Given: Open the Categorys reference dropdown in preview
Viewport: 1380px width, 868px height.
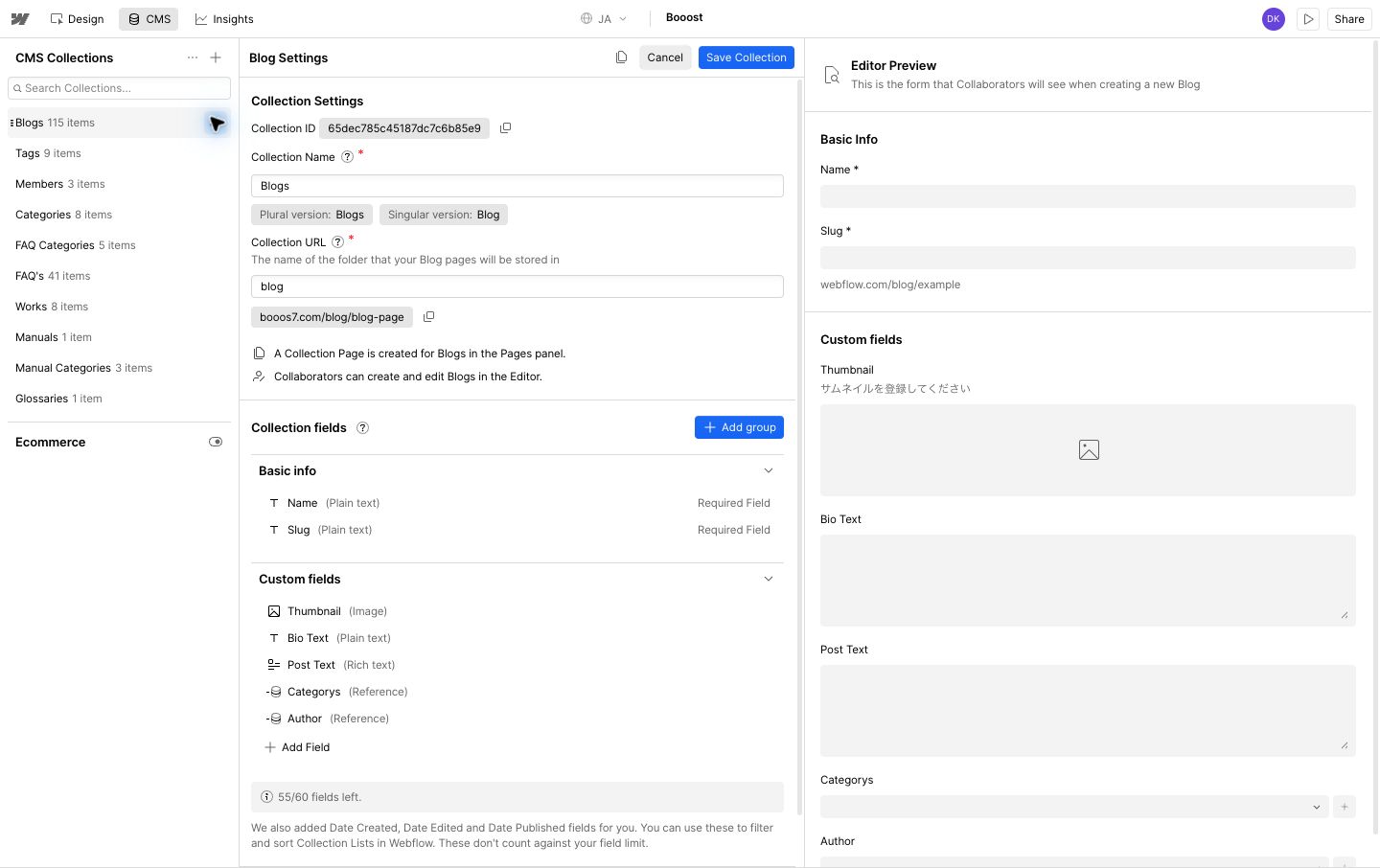Looking at the screenshot, I should (1074, 807).
